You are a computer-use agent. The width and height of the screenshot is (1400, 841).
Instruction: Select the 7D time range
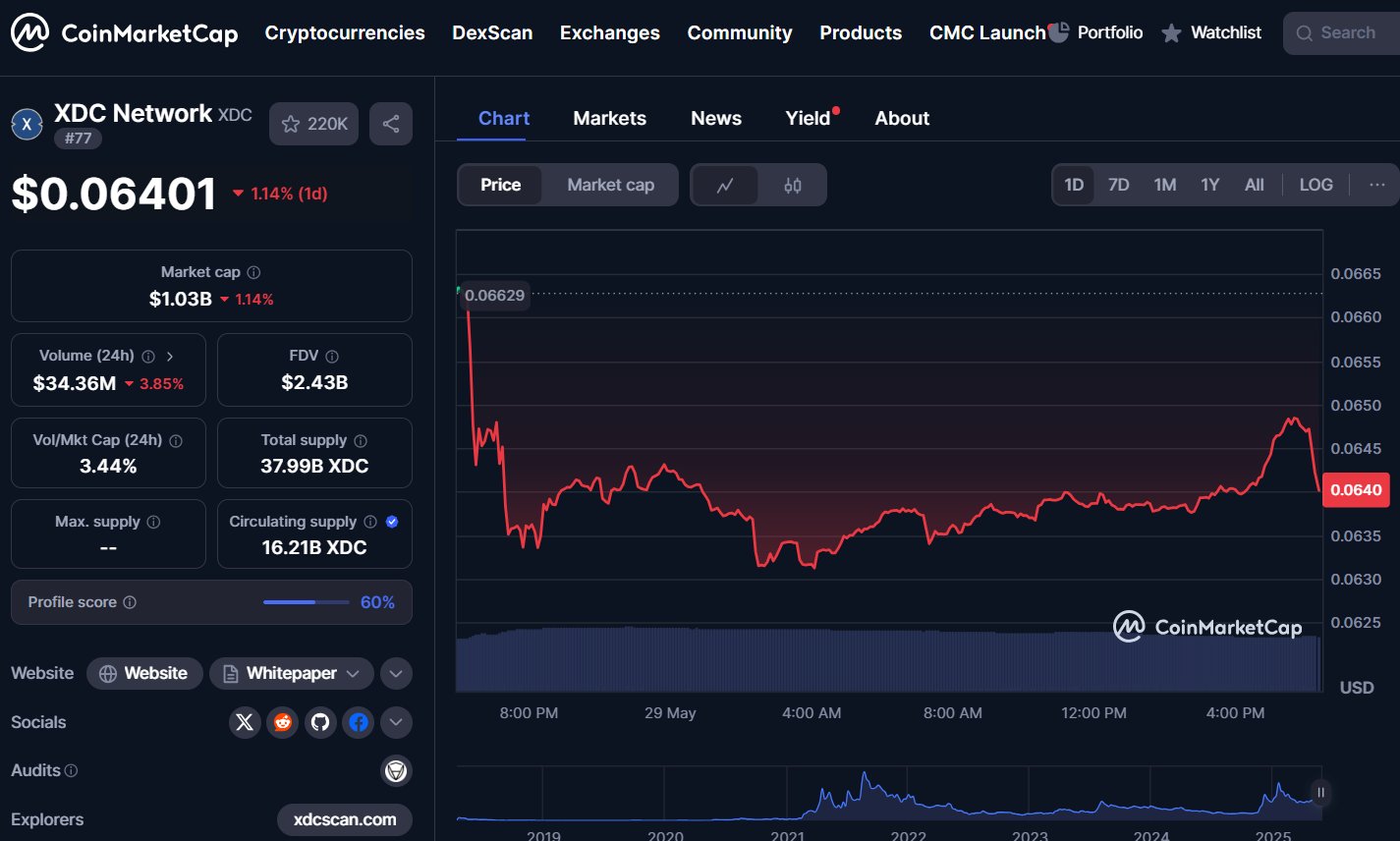1119,185
